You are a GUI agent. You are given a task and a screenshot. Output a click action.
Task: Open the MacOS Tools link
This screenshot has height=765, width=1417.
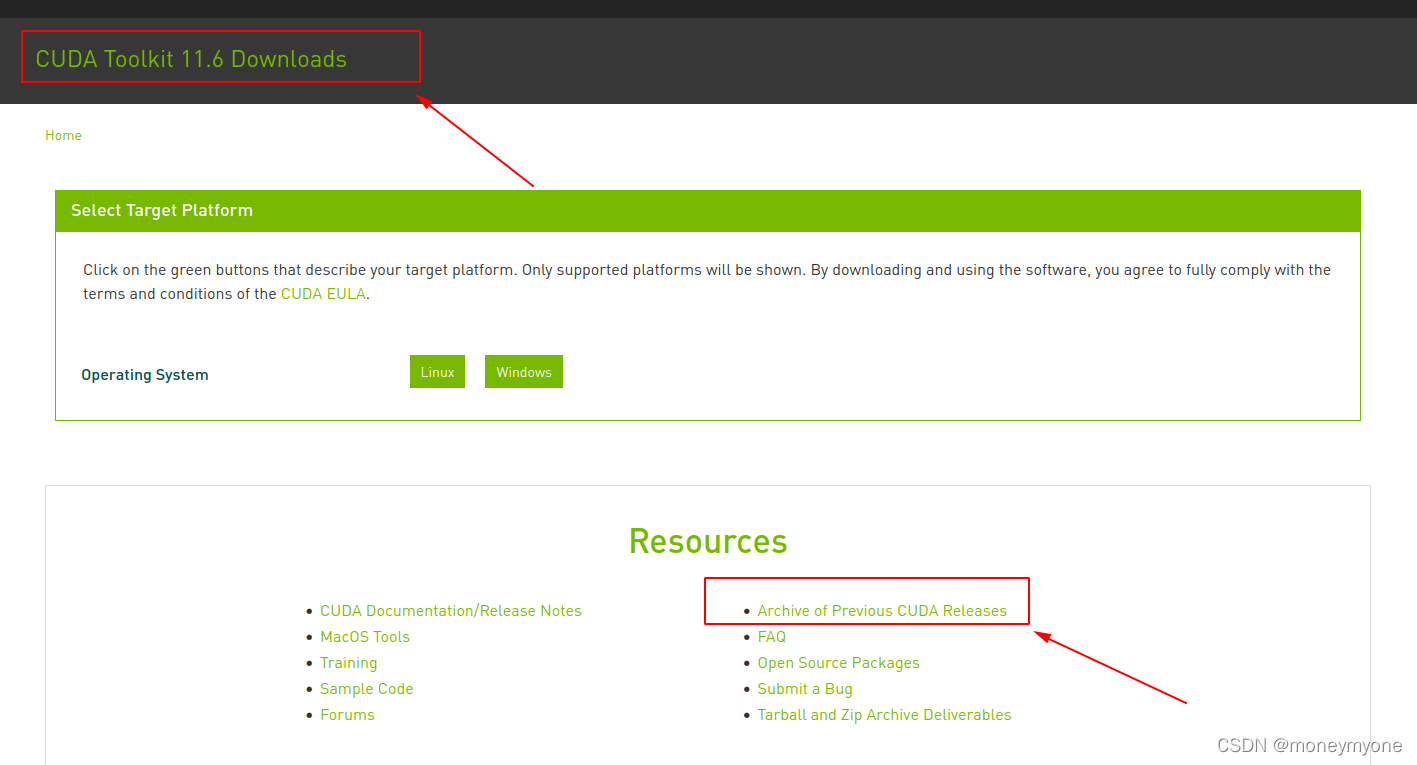point(365,637)
